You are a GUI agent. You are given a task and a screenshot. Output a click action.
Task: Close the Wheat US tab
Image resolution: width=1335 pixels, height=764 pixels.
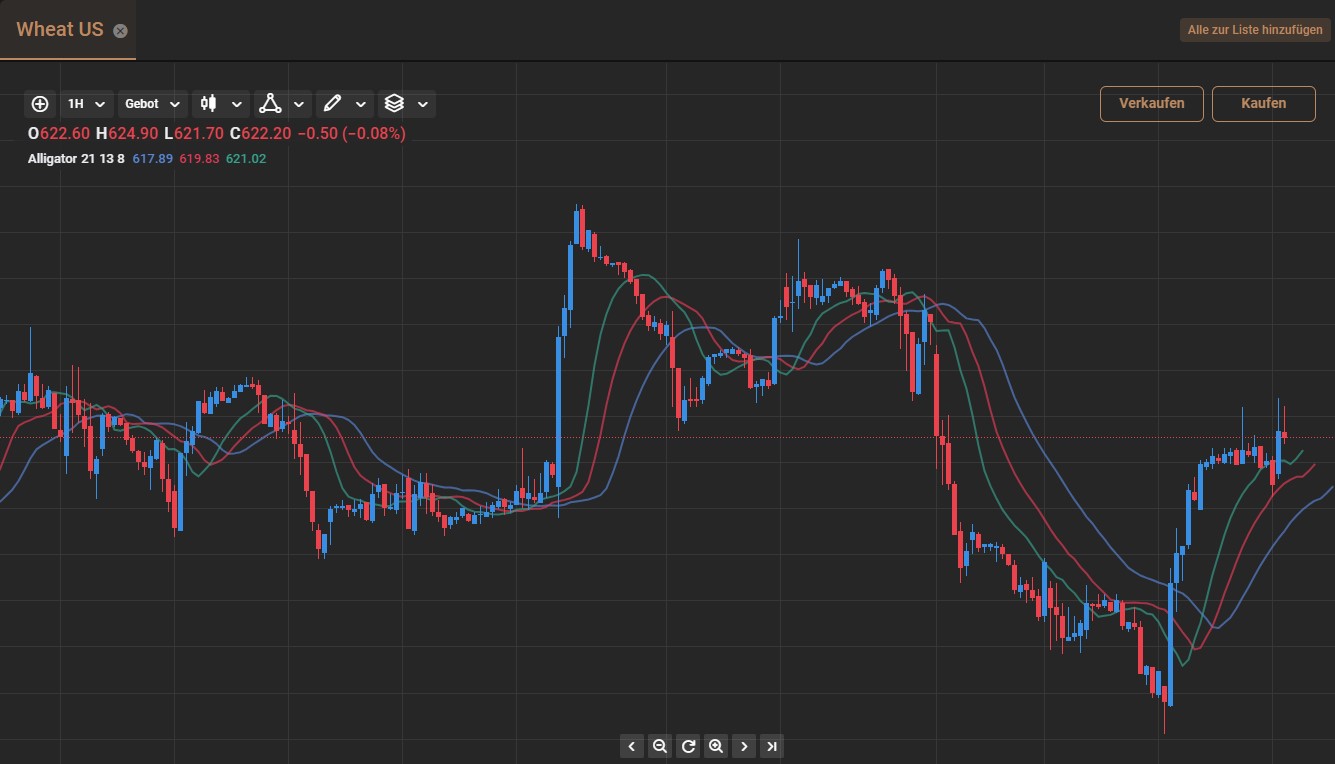(x=120, y=31)
